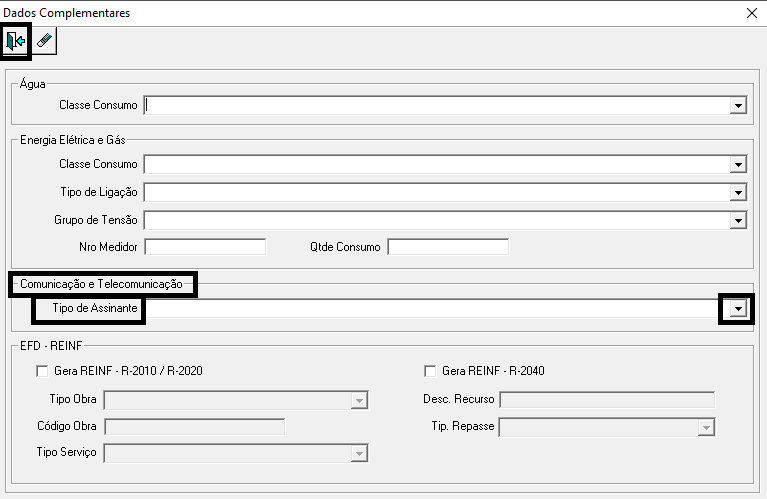Click the Código Obra input field
Screen dimensions: 767x499
195,427
